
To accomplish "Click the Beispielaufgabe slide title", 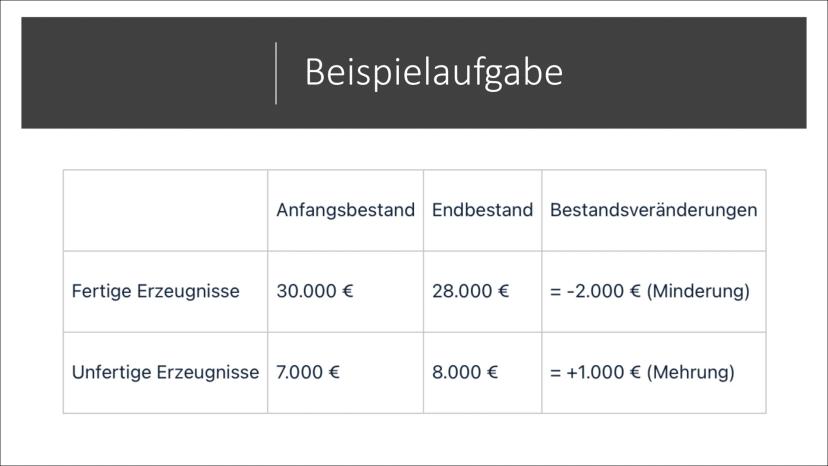I will point(433,73).
